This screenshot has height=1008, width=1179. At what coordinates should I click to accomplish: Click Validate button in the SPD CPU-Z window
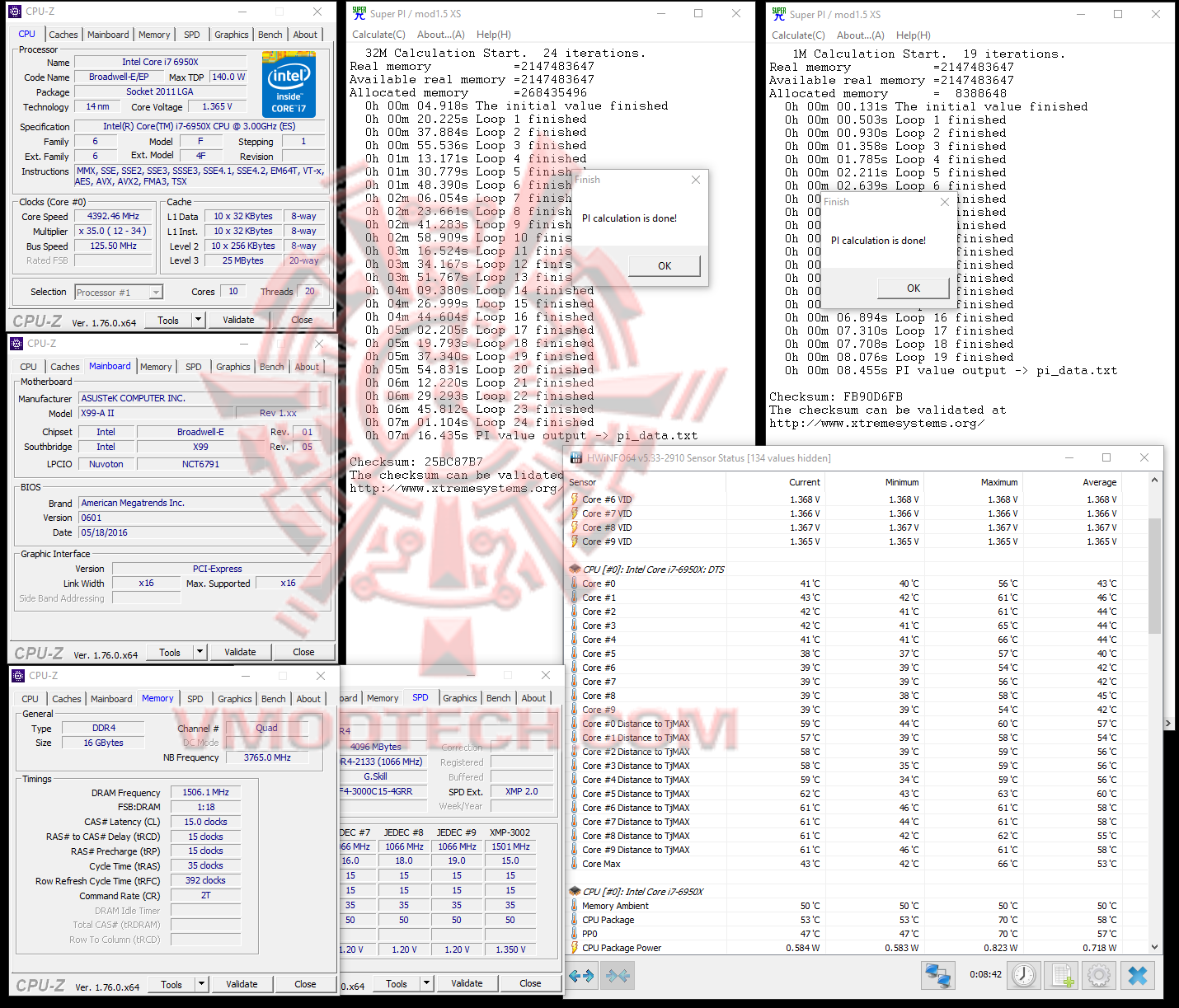click(x=467, y=983)
